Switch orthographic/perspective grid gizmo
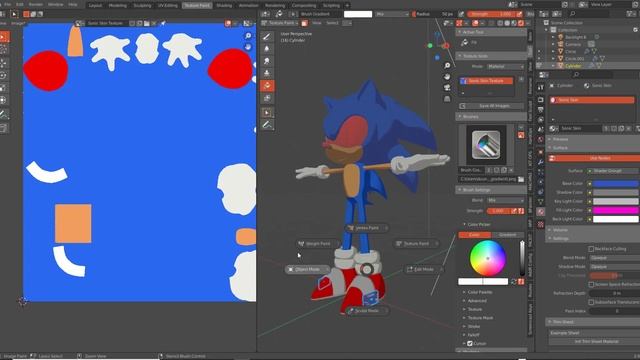This screenshot has height=360, width=640. [x=447, y=98]
